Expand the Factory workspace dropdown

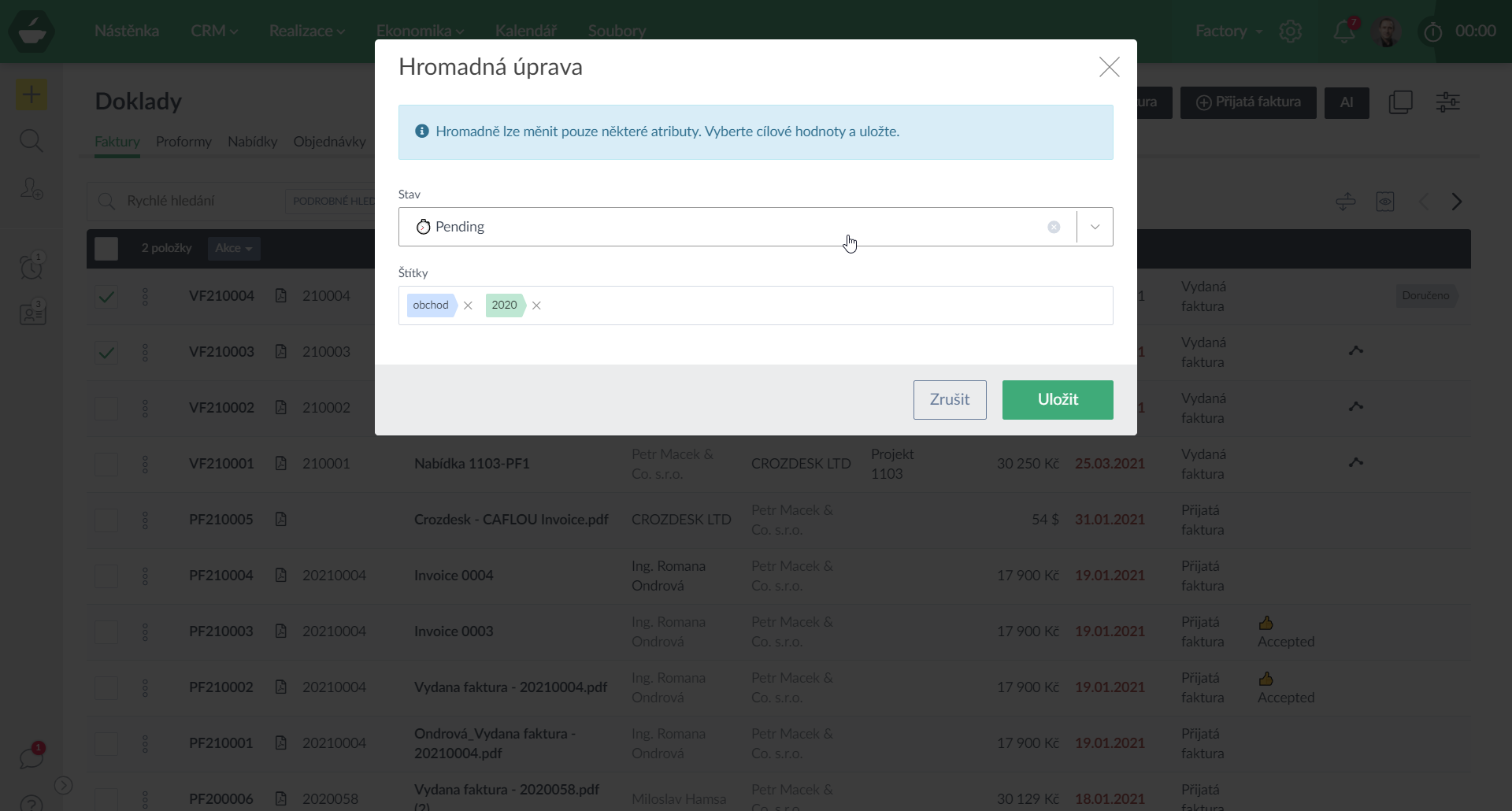pos(1228,31)
